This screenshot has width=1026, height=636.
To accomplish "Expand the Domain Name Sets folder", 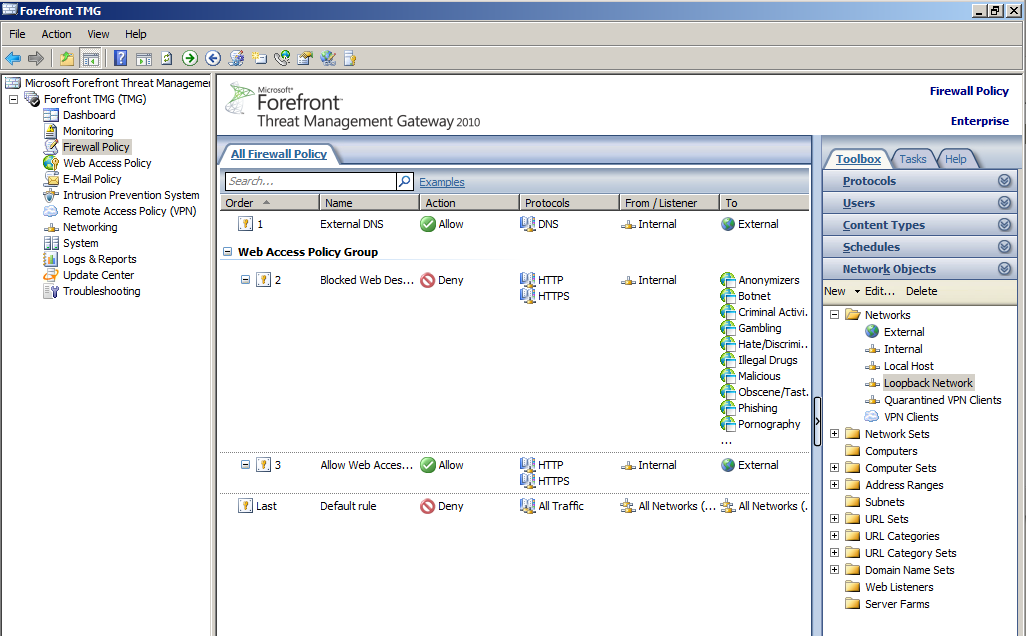I will coord(834,570).
